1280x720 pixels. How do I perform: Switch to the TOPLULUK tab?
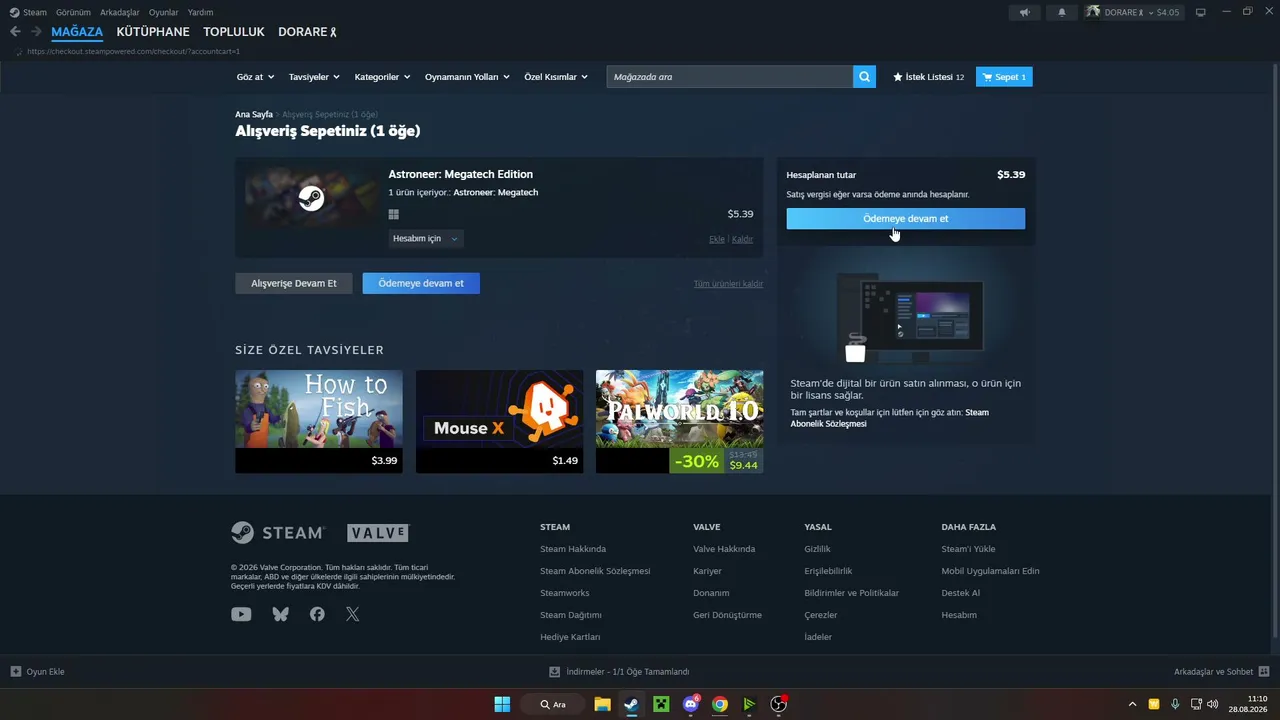click(234, 32)
